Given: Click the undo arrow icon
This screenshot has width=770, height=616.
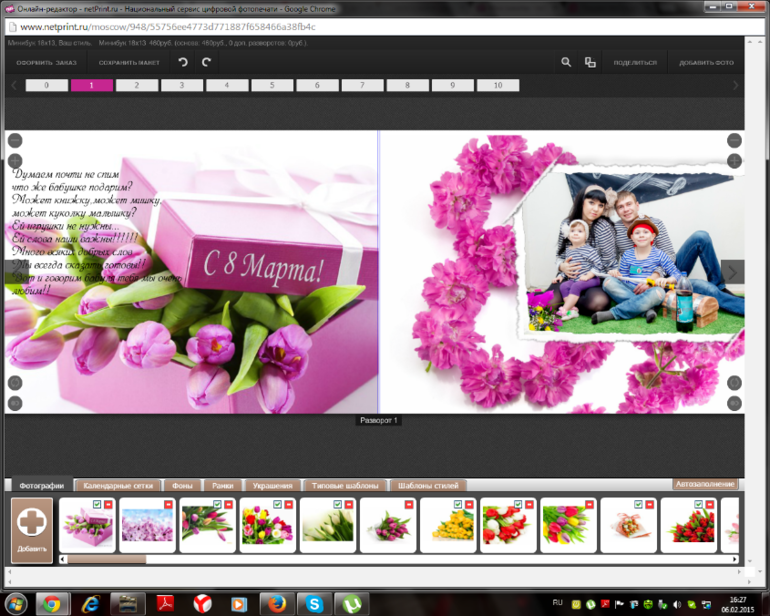Looking at the screenshot, I should 182,62.
